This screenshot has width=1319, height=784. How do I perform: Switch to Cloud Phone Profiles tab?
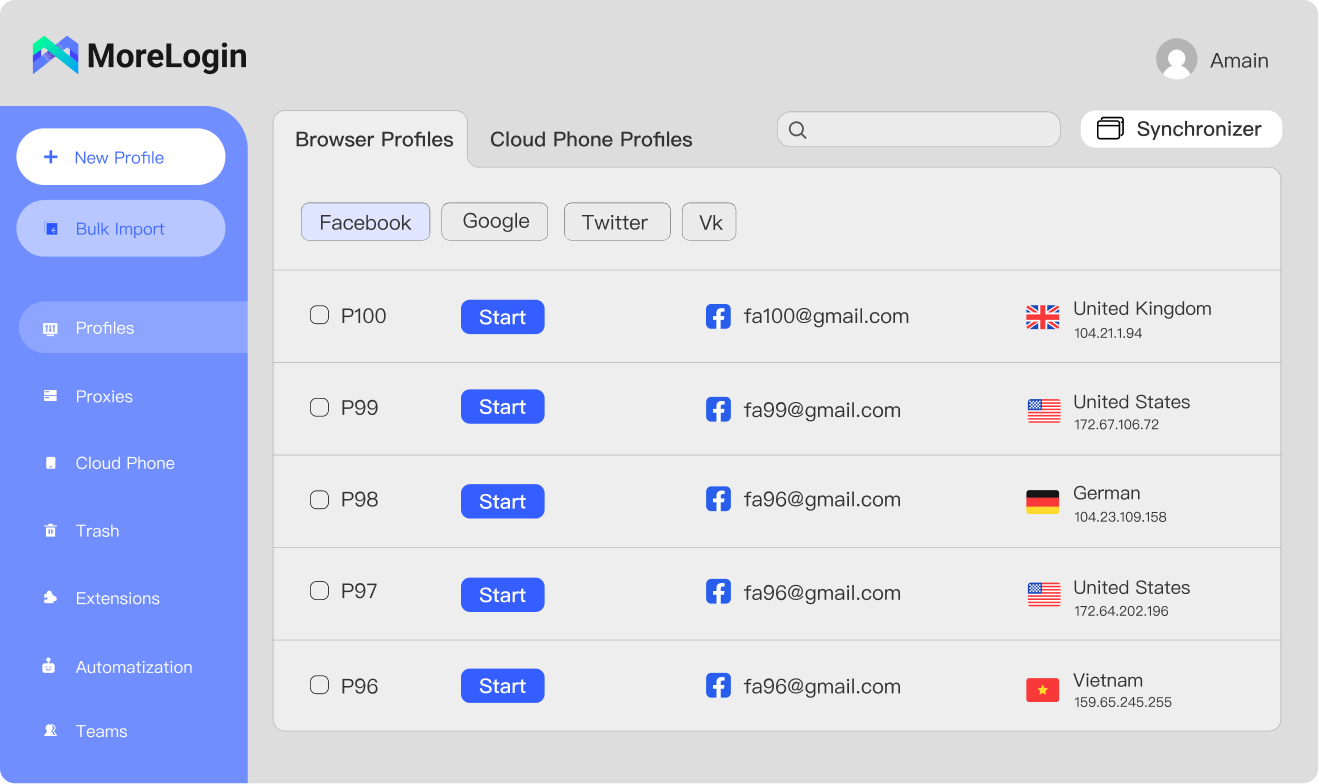pos(591,140)
